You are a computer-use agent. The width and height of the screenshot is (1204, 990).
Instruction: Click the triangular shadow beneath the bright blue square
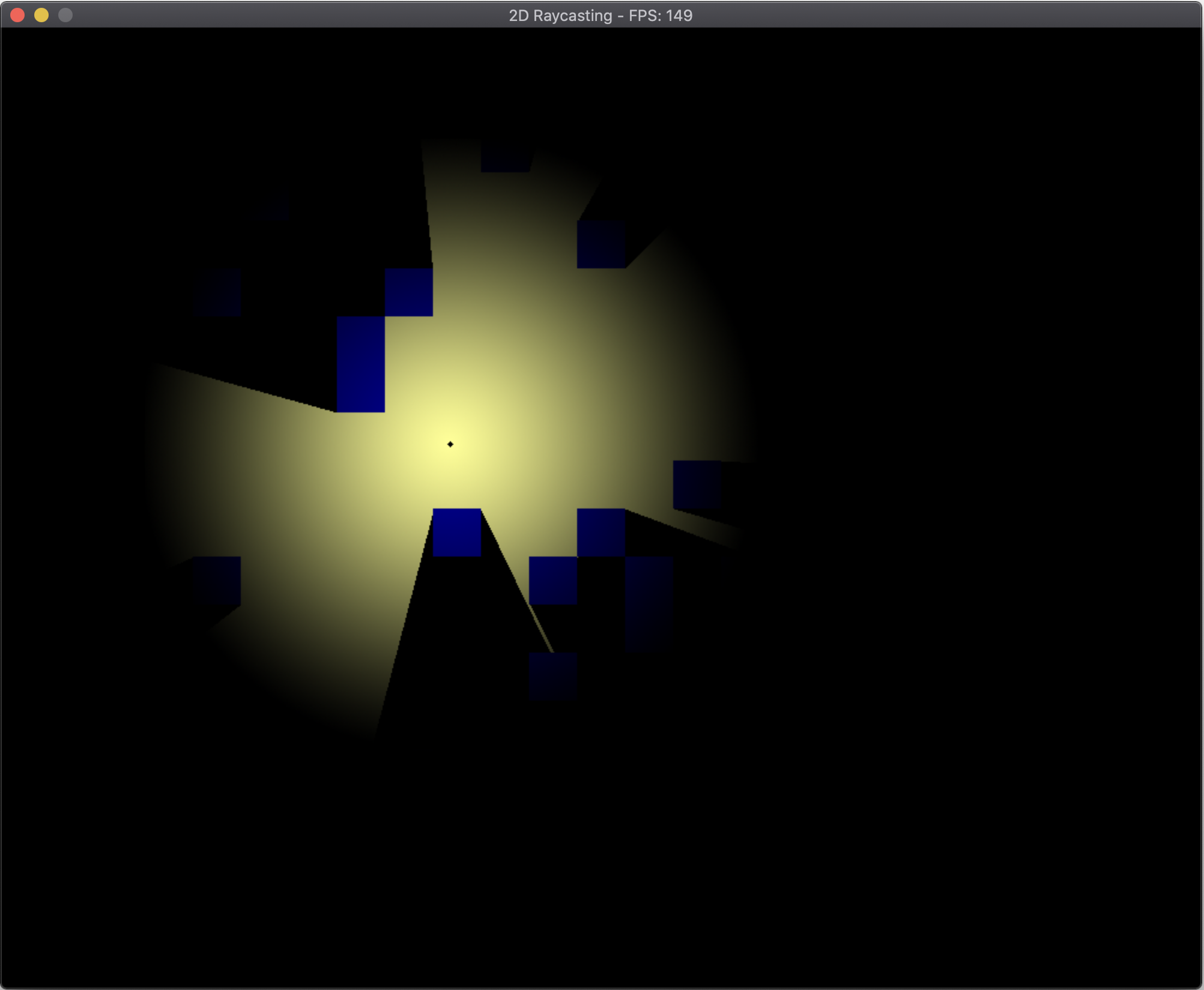pos(456,630)
